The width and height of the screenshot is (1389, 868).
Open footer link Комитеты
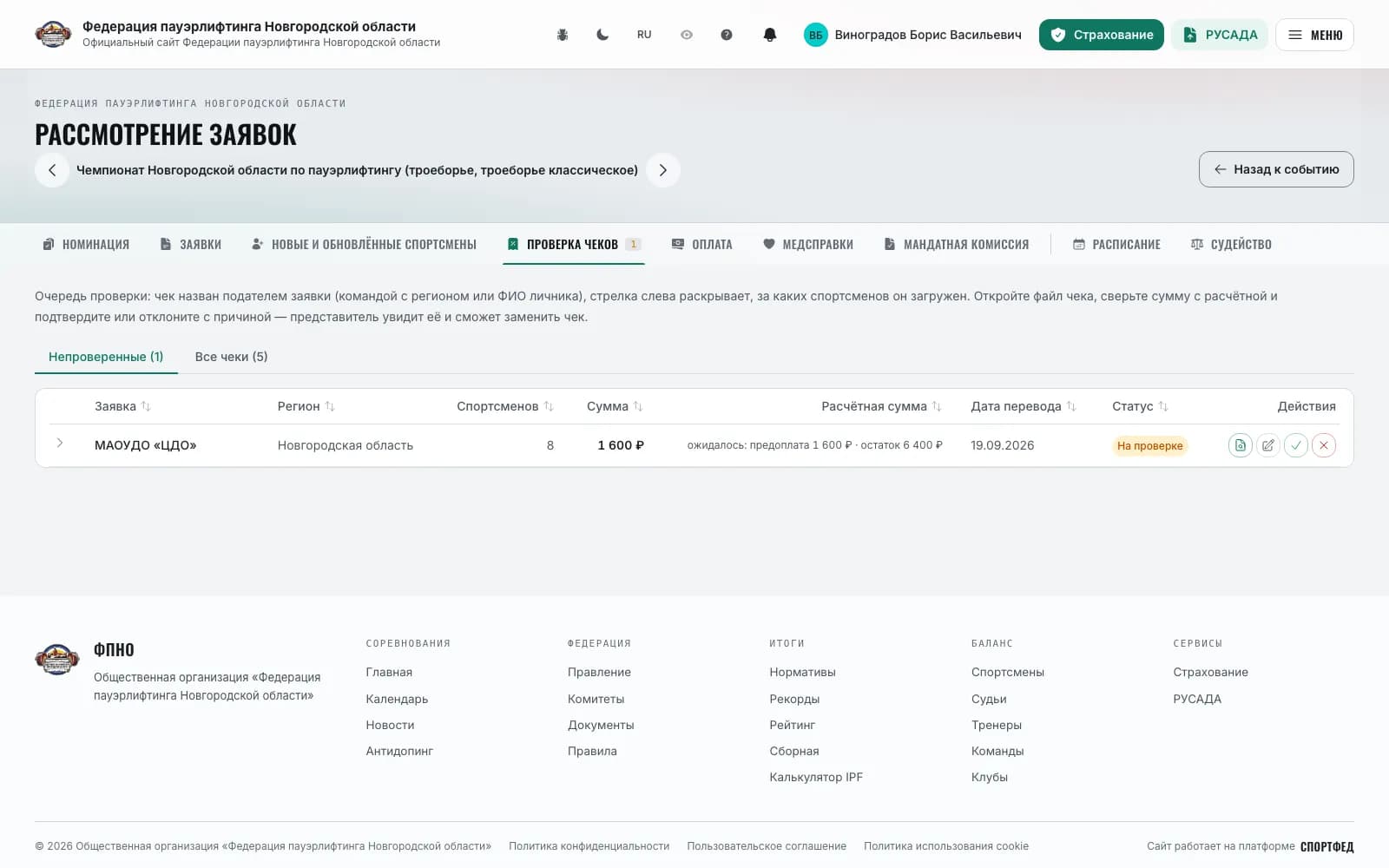(596, 699)
